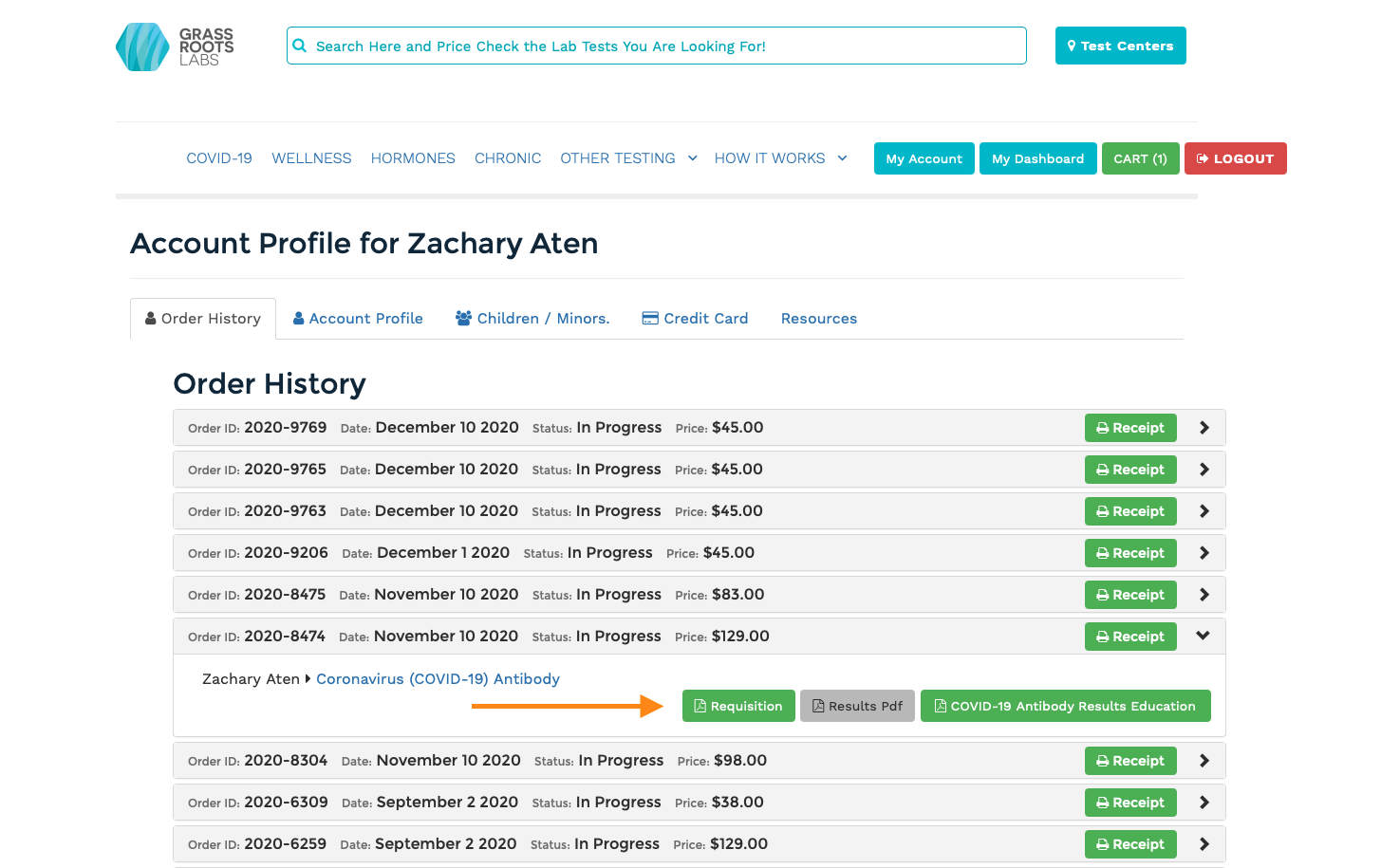Open COVID-19 Antibody Results Education document

(x=1065, y=706)
